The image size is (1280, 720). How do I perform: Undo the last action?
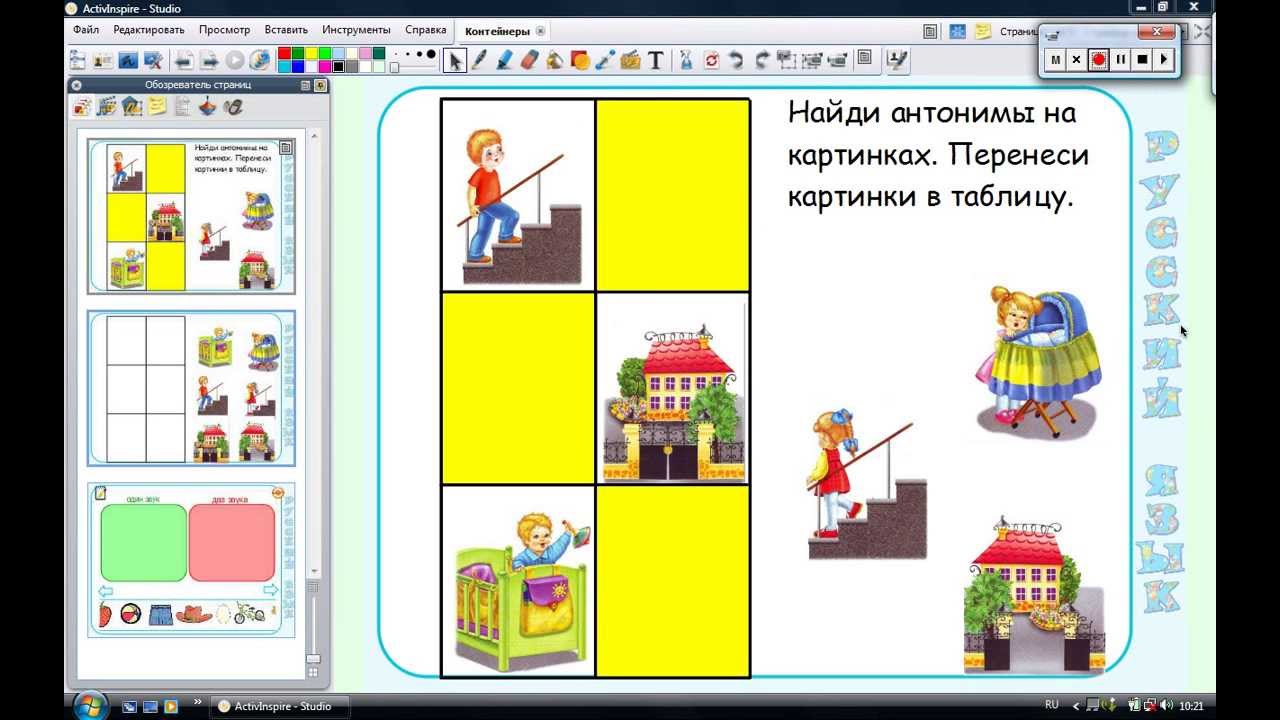coord(736,60)
